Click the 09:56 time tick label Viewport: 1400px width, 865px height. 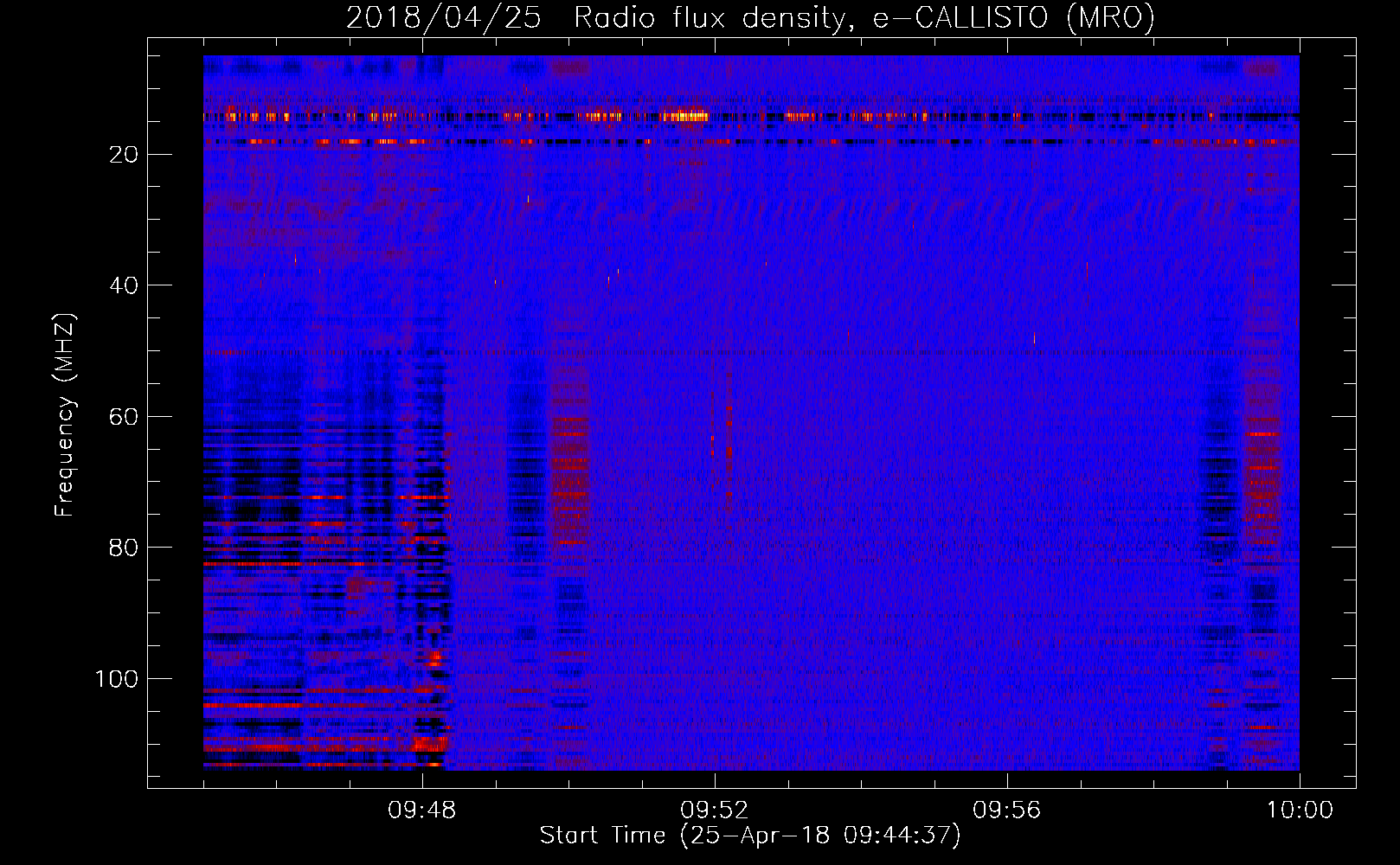click(x=1007, y=811)
